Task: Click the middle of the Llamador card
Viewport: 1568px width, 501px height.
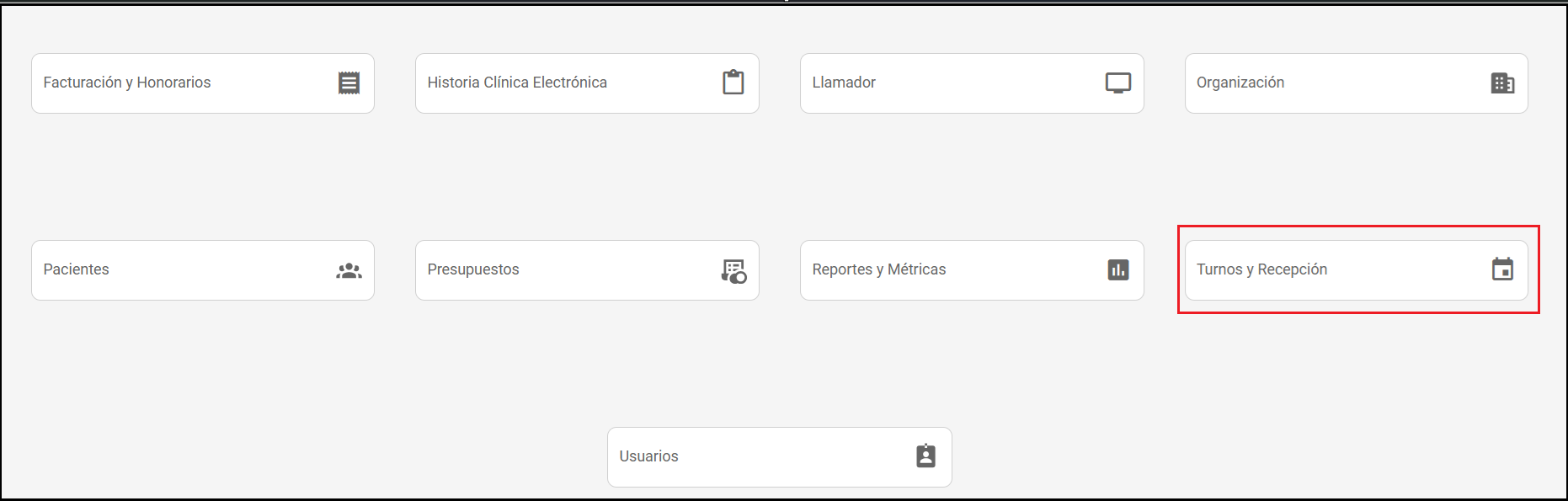Action: click(972, 83)
